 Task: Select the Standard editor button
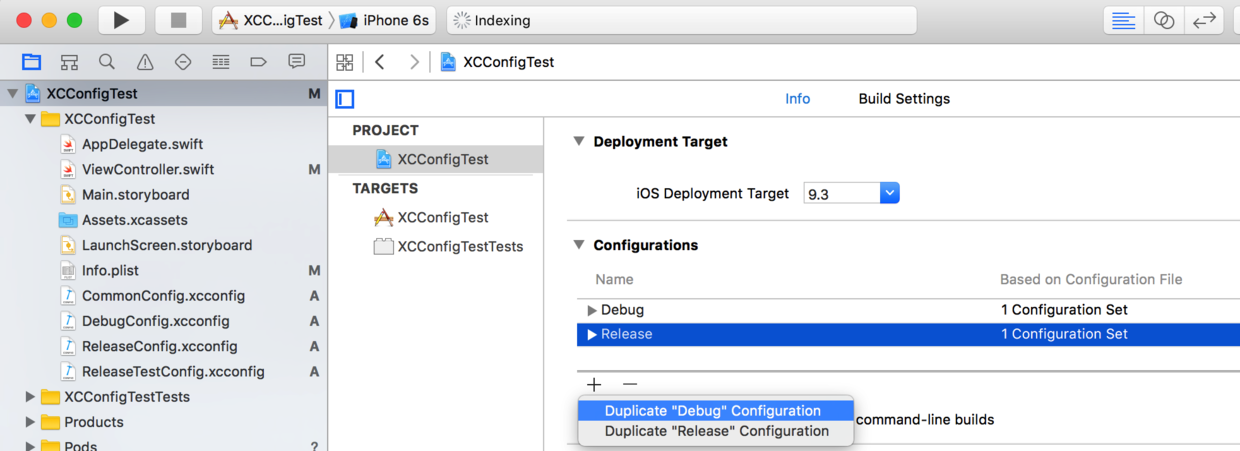1124,20
